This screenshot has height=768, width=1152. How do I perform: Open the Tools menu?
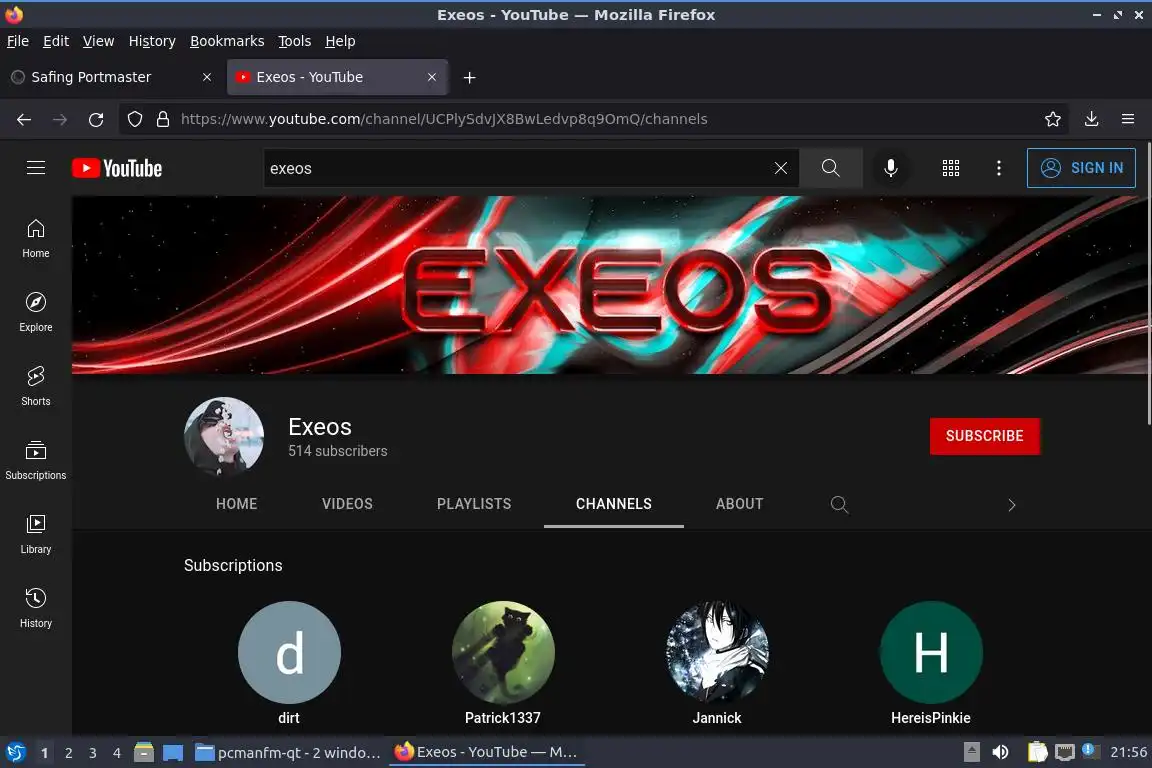(x=295, y=41)
